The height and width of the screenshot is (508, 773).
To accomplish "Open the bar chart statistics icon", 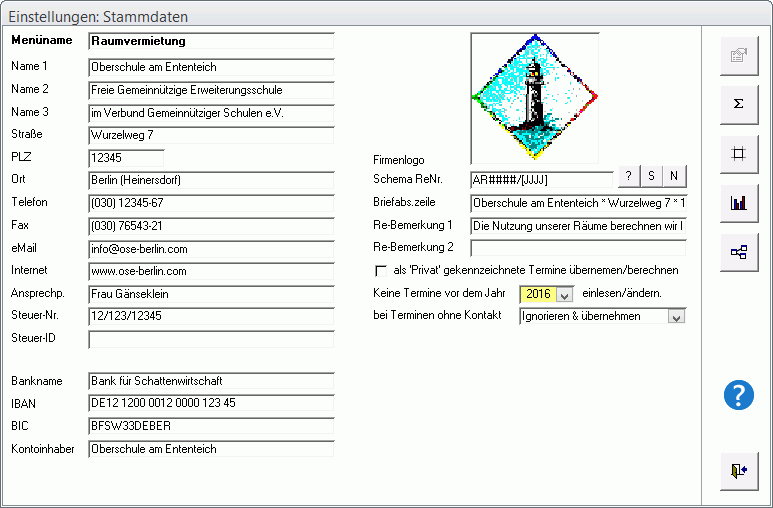I will pyautogui.click(x=739, y=202).
